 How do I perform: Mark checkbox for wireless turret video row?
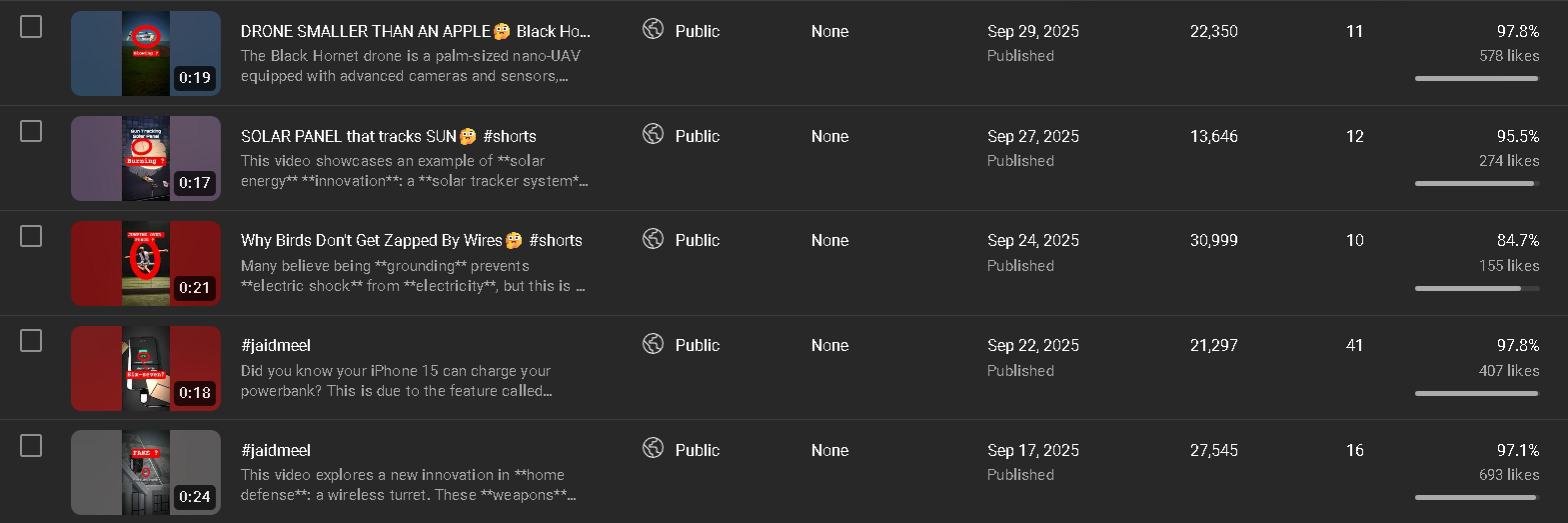pyautogui.click(x=31, y=445)
